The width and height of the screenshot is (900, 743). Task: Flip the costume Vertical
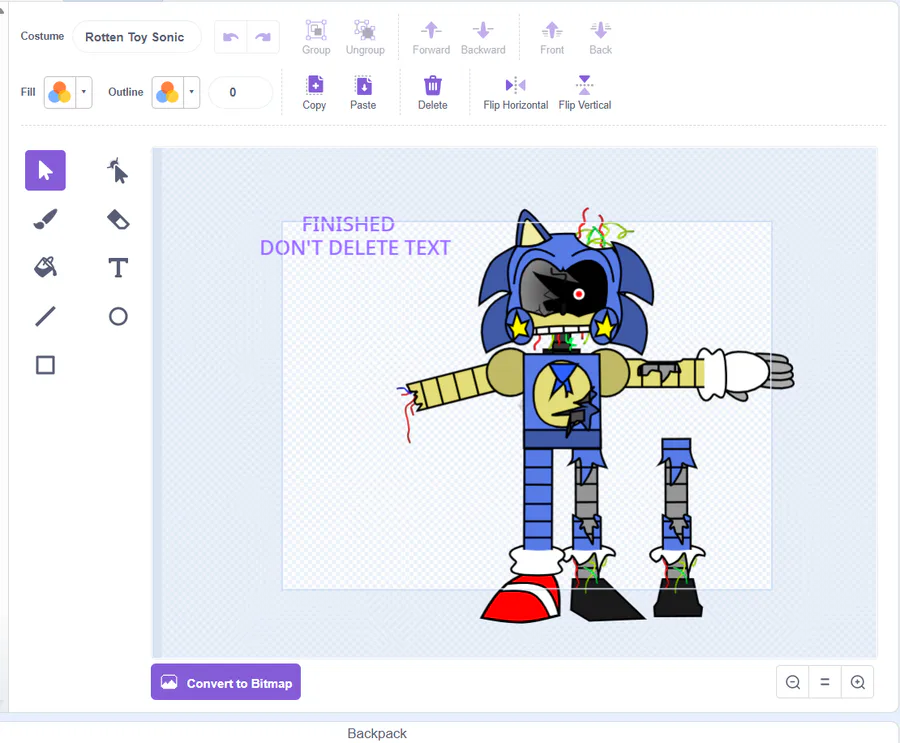point(585,93)
